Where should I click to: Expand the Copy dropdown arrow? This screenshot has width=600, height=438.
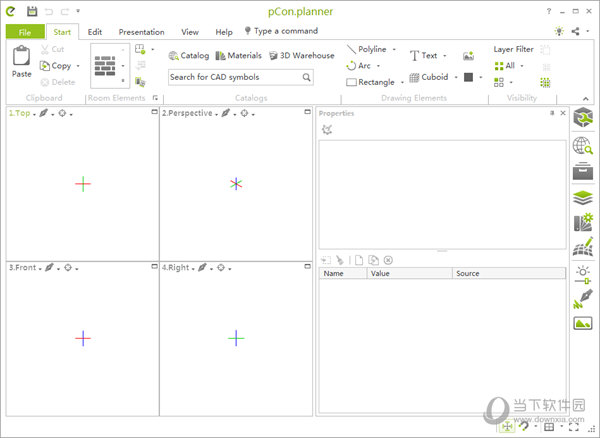tap(78, 66)
